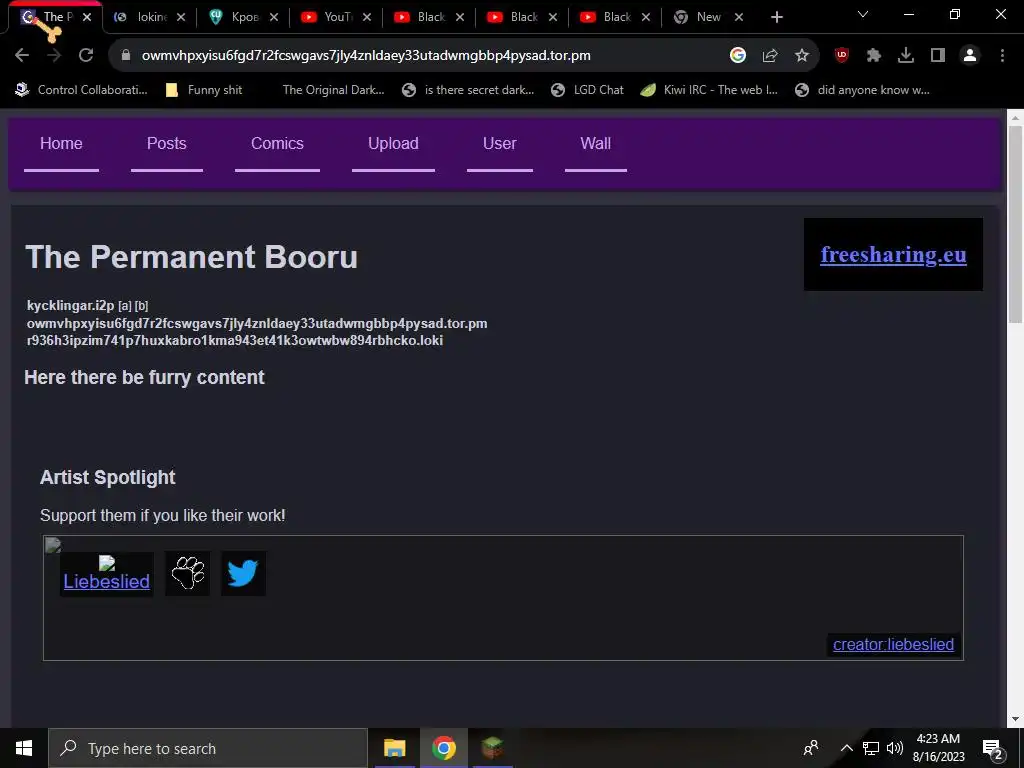Open did anyone know w... bookmark
This screenshot has width=1024, height=768.
coord(863,90)
